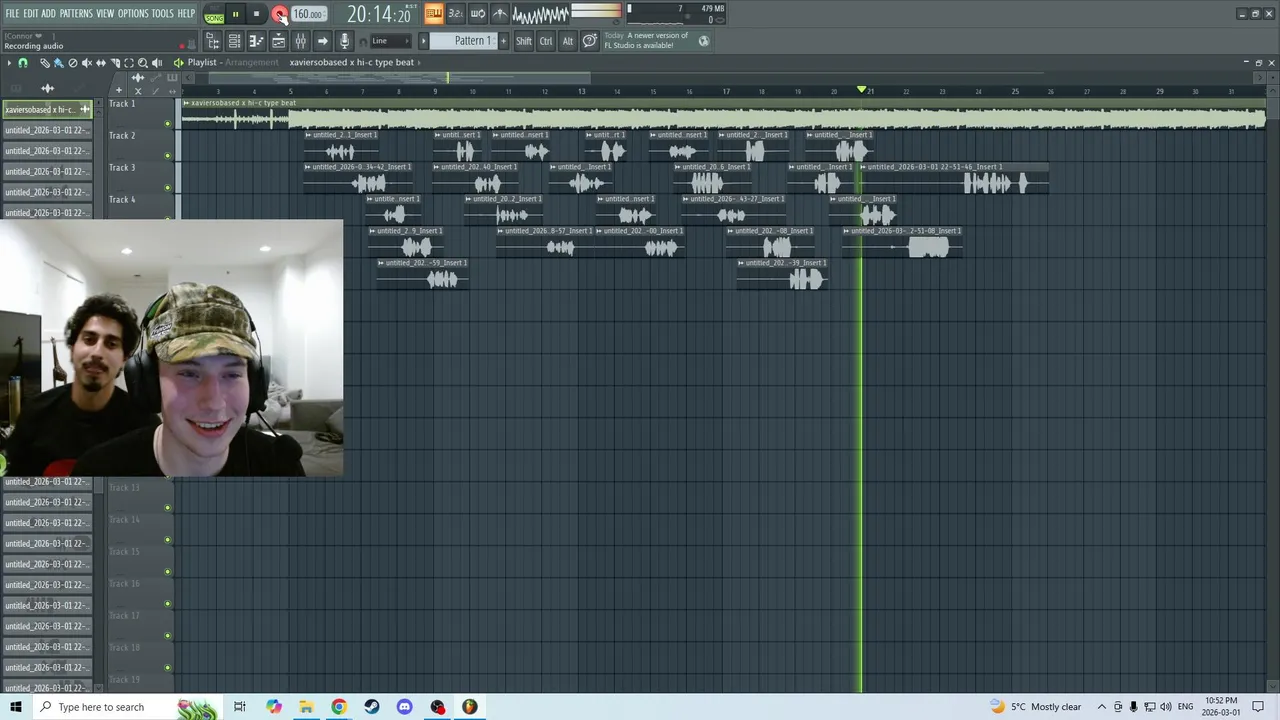Select the Zoom tool
The height and width of the screenshot is (720, 1280).
143,63
